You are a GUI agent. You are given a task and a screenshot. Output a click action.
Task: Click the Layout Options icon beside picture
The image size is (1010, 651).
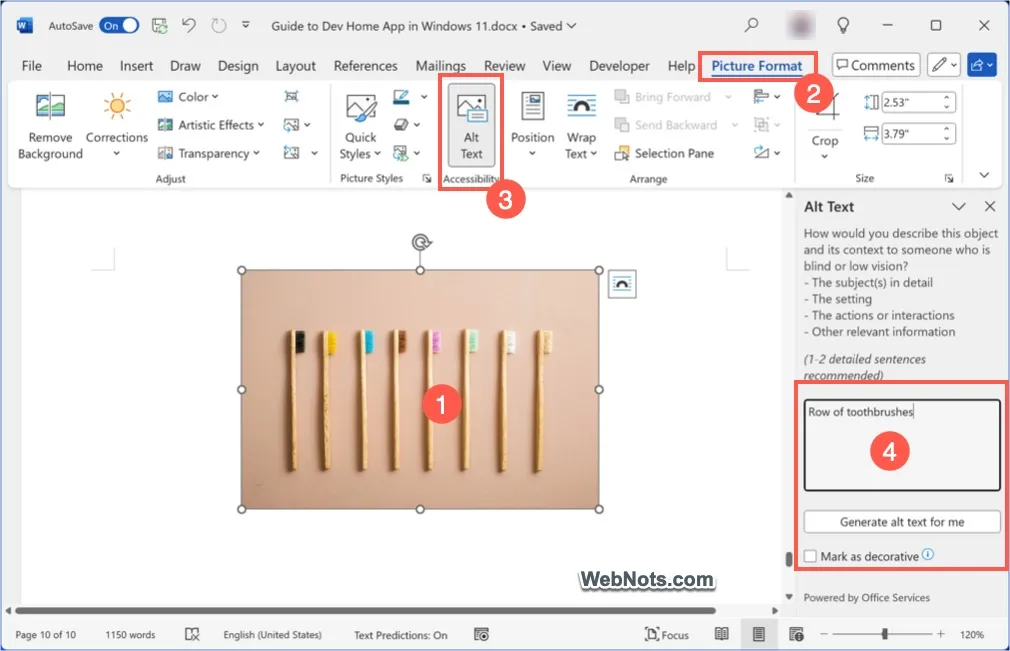pyautogui.click(x=622, y=284)
